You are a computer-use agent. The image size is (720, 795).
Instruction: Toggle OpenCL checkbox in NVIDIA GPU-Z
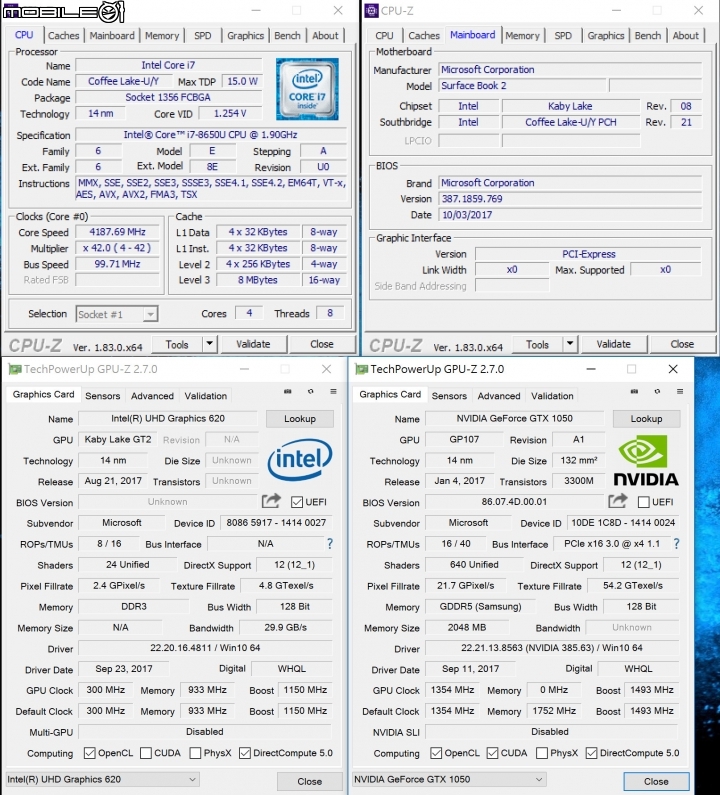pos(436,753)
